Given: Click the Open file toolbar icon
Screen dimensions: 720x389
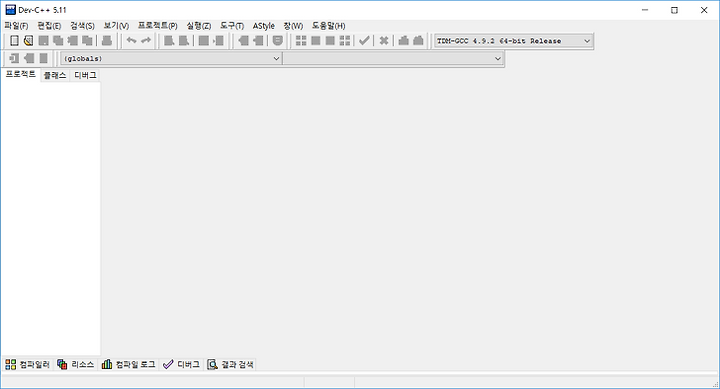Looking at the screenshot, I should click(28, 41).
